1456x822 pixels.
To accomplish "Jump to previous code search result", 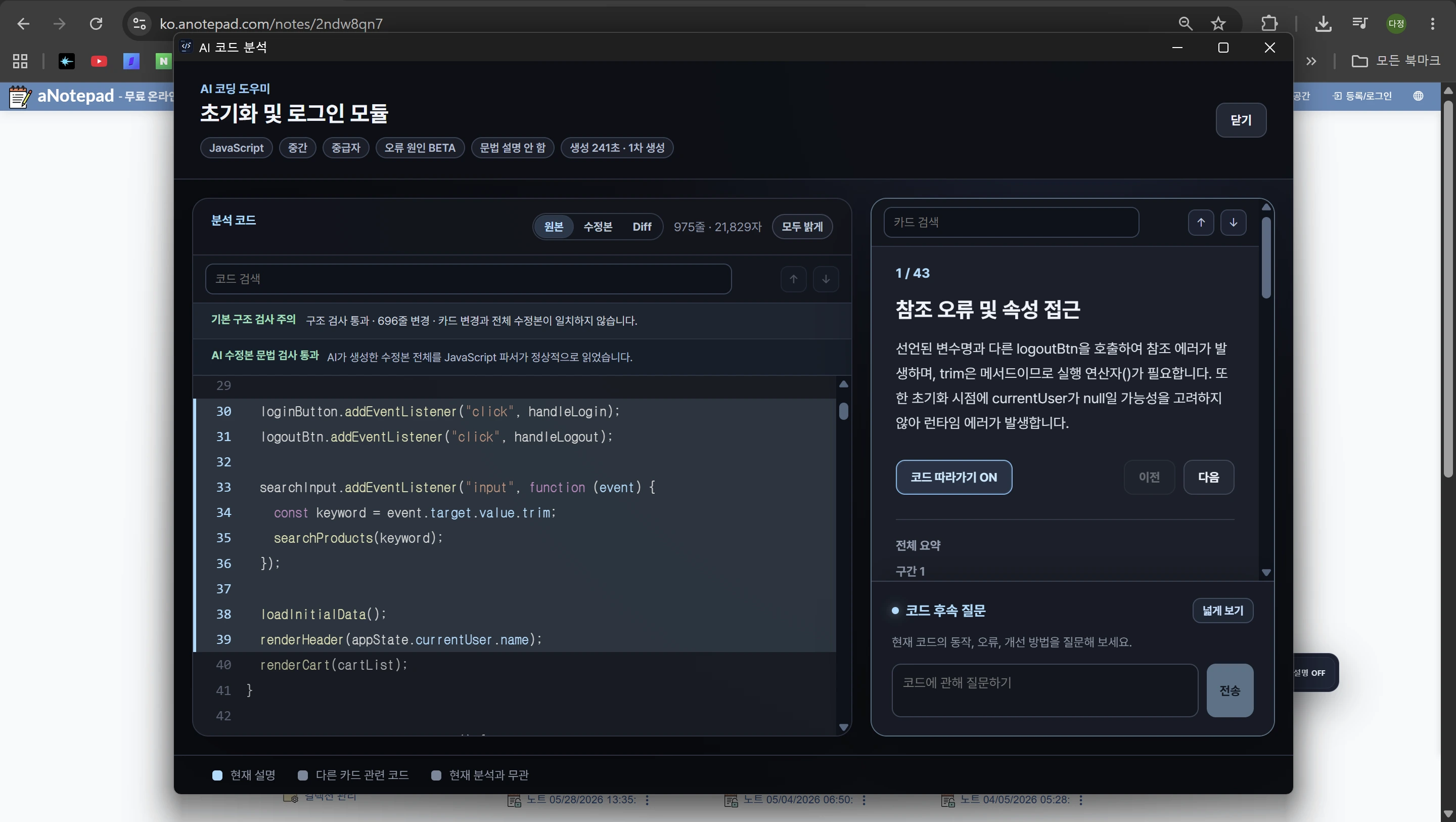I will [794, 279].
